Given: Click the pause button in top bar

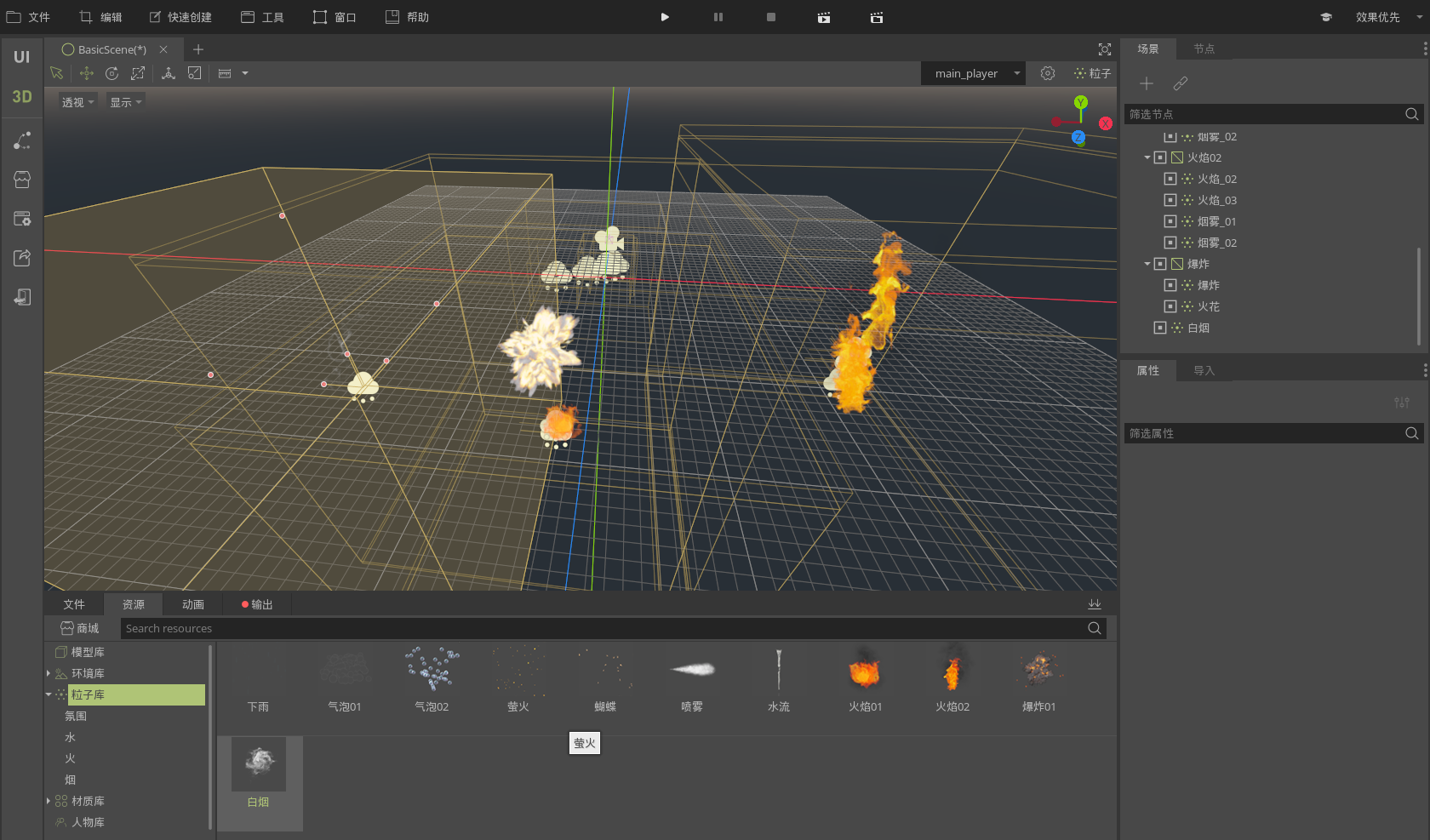Looking at the screenshot, I should tap(718, 17).
